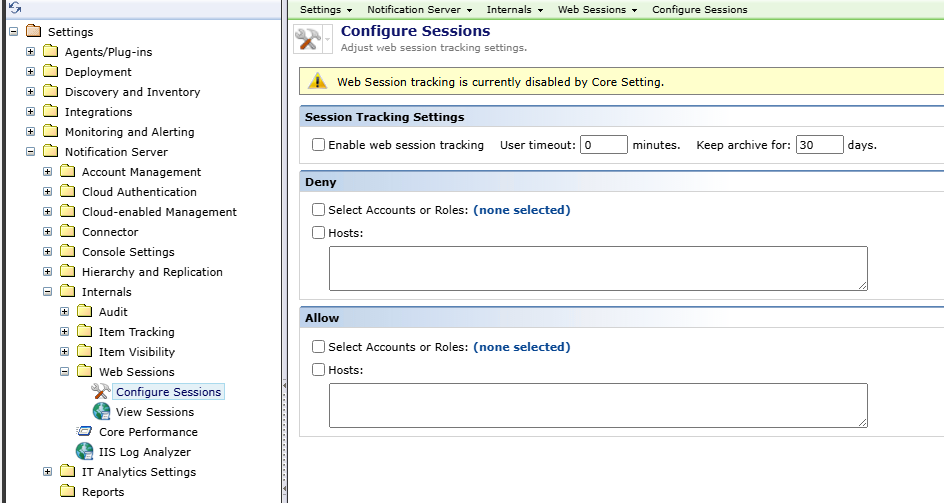Image resolution: width=944 pixels, height=503 pixels.
Task: Expand the Agents/Plug-ins folder
Action: (x=31, y=52)
